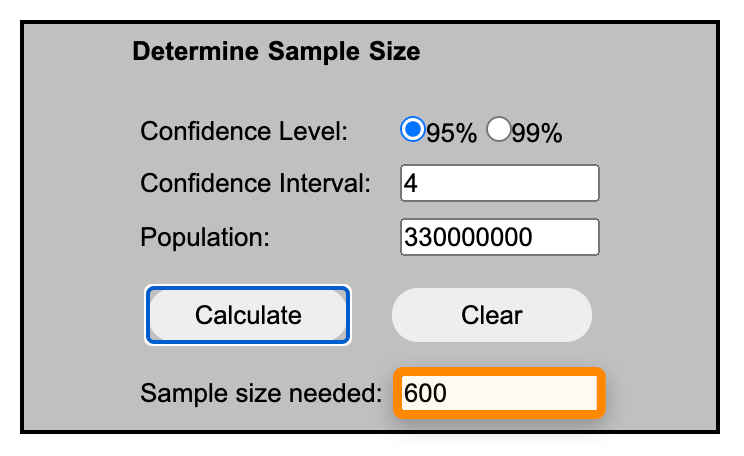
Task: Place cursor on the 330000000 population value
Action: [x=468, y=237]
